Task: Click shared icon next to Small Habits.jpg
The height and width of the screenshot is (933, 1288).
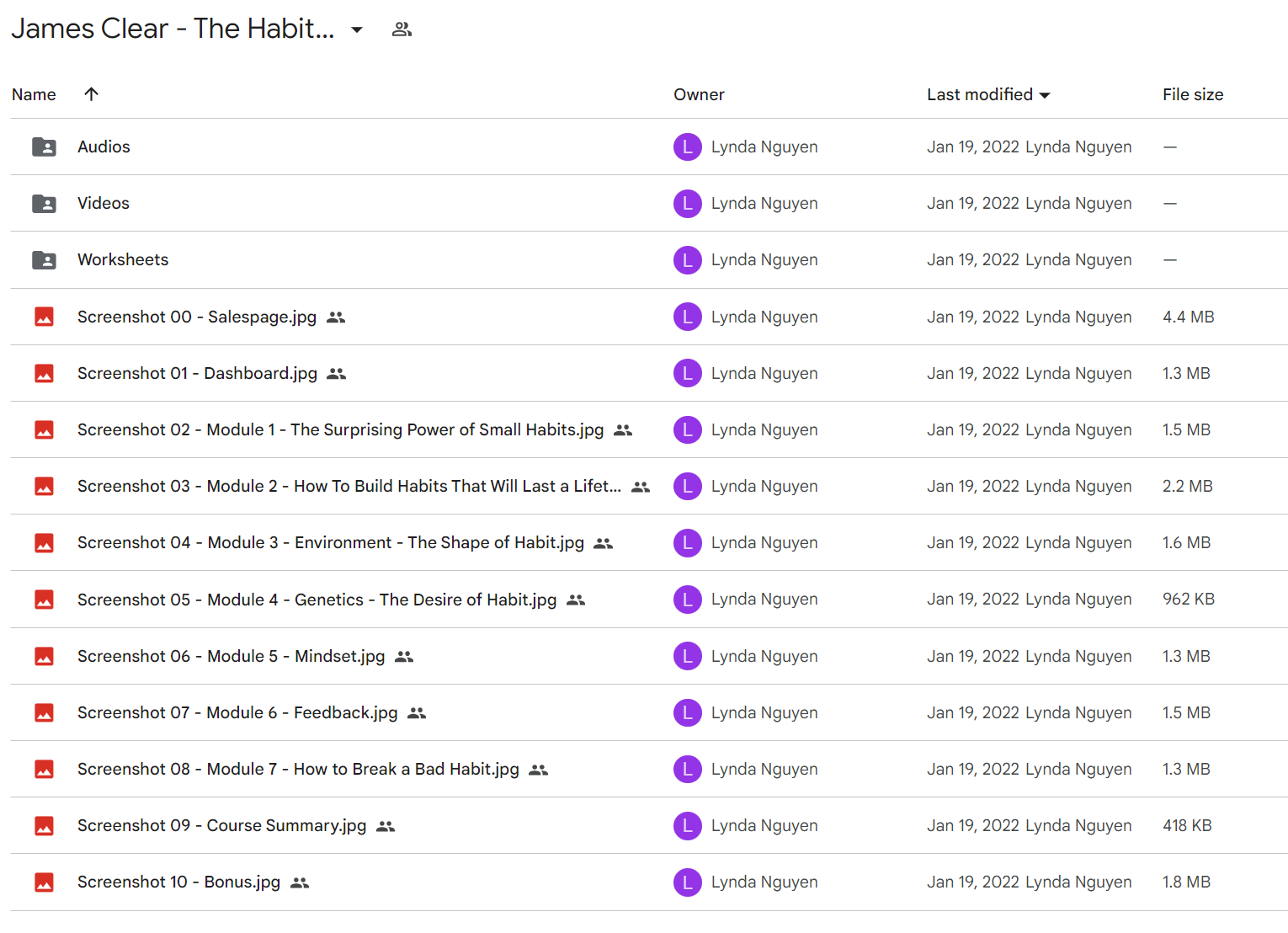Action: pyautogui.click(x=623, y=430)
